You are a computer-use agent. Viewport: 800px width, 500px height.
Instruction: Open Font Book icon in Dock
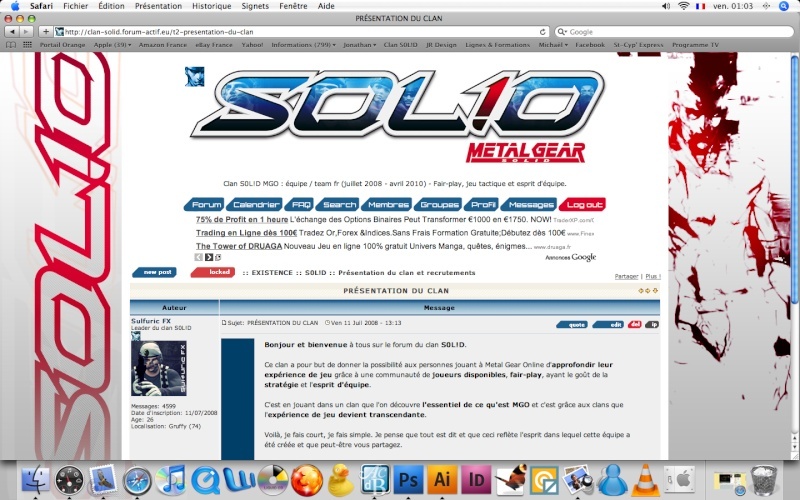374,480
